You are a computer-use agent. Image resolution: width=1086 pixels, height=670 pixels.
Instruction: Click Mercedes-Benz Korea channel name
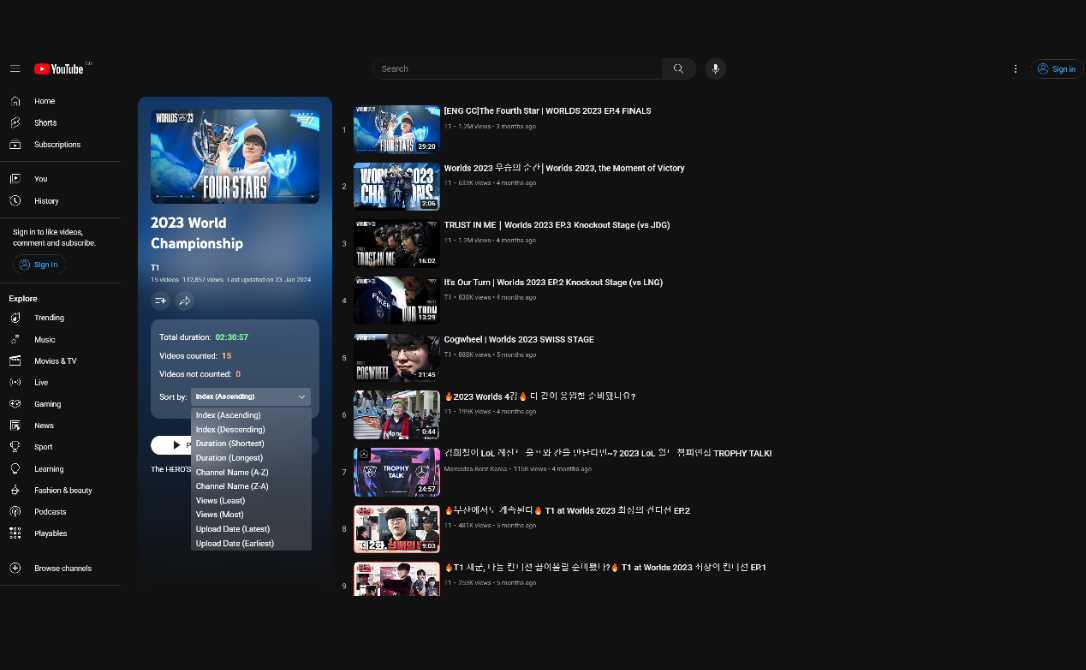pos(475,469)
